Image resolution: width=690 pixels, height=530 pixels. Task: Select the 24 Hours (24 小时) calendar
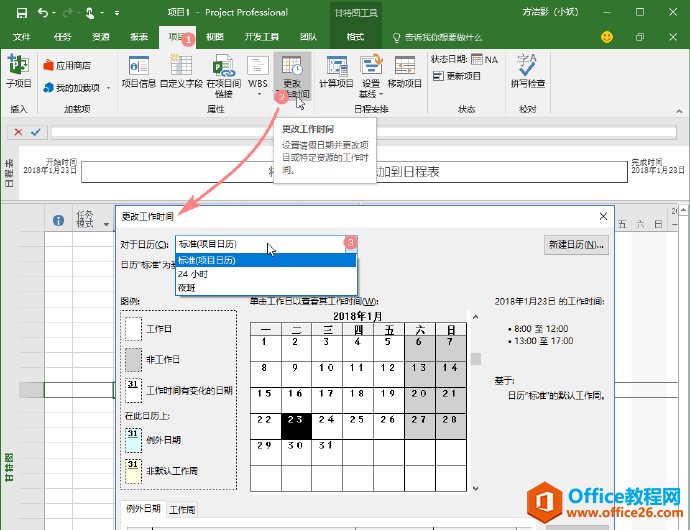pyautogui.click(x=266, y=274)
